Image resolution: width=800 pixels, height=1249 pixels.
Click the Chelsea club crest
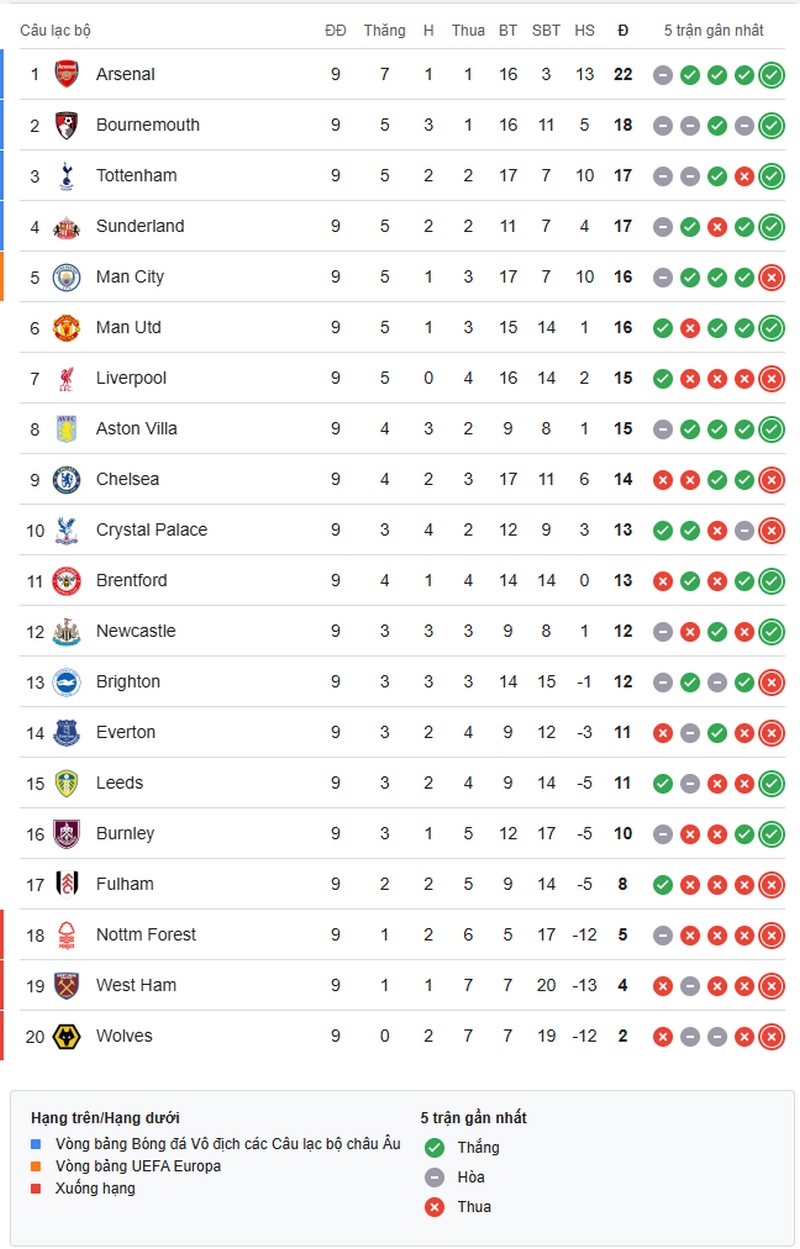67,479
